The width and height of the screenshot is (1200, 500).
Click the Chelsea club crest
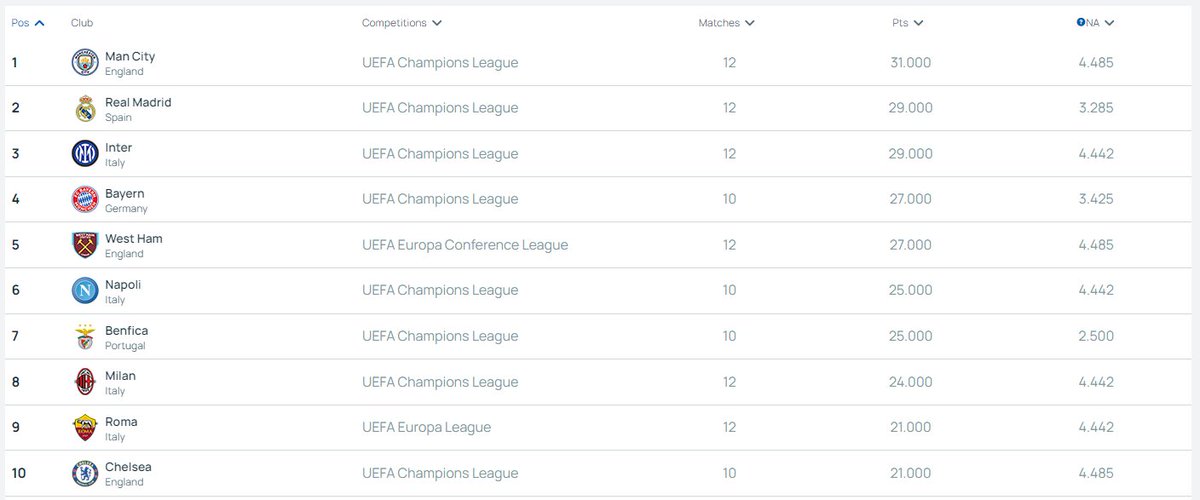click(x=85, y=473)
